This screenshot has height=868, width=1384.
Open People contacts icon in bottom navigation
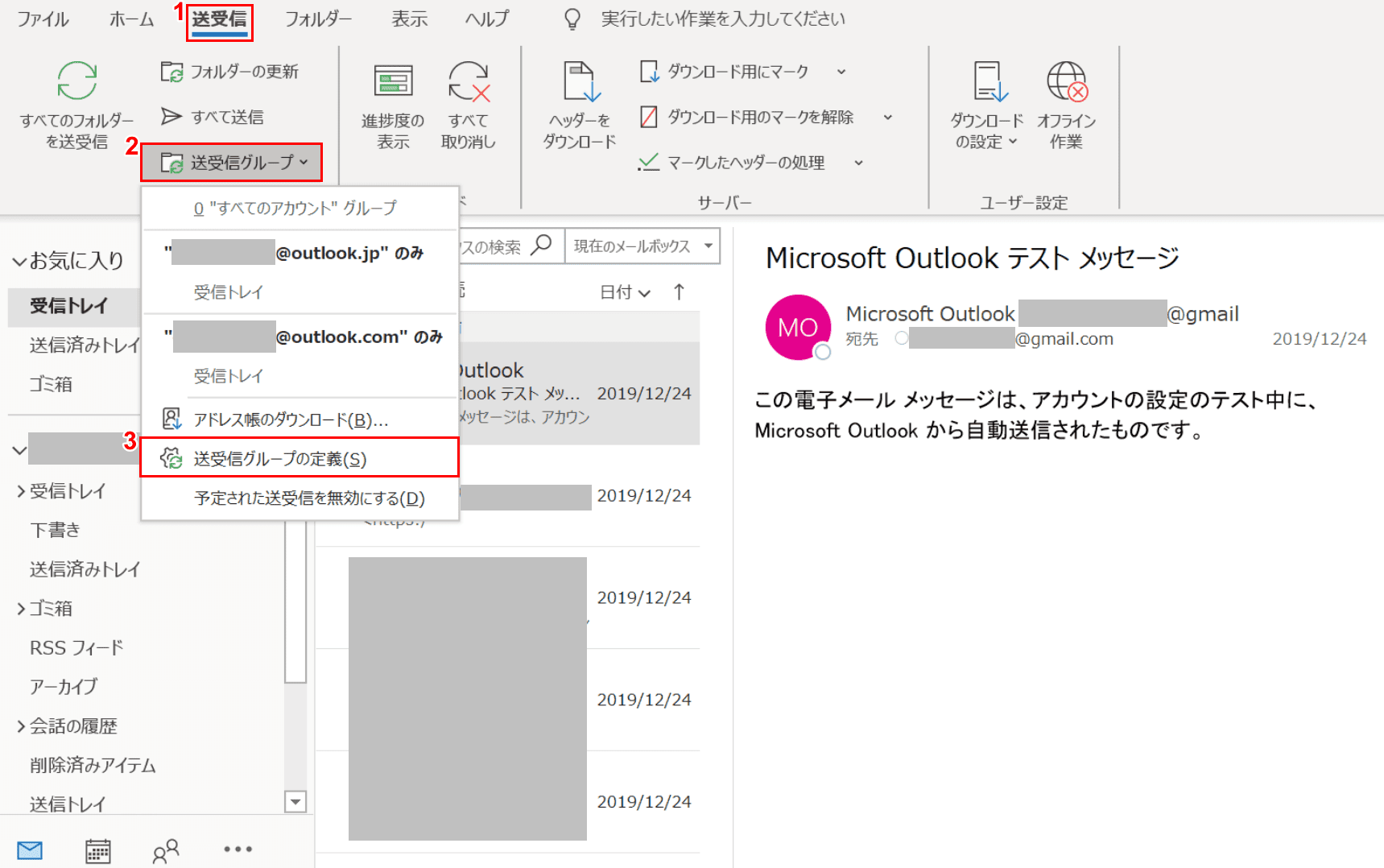pyautogui.click(x=166, y=850)
